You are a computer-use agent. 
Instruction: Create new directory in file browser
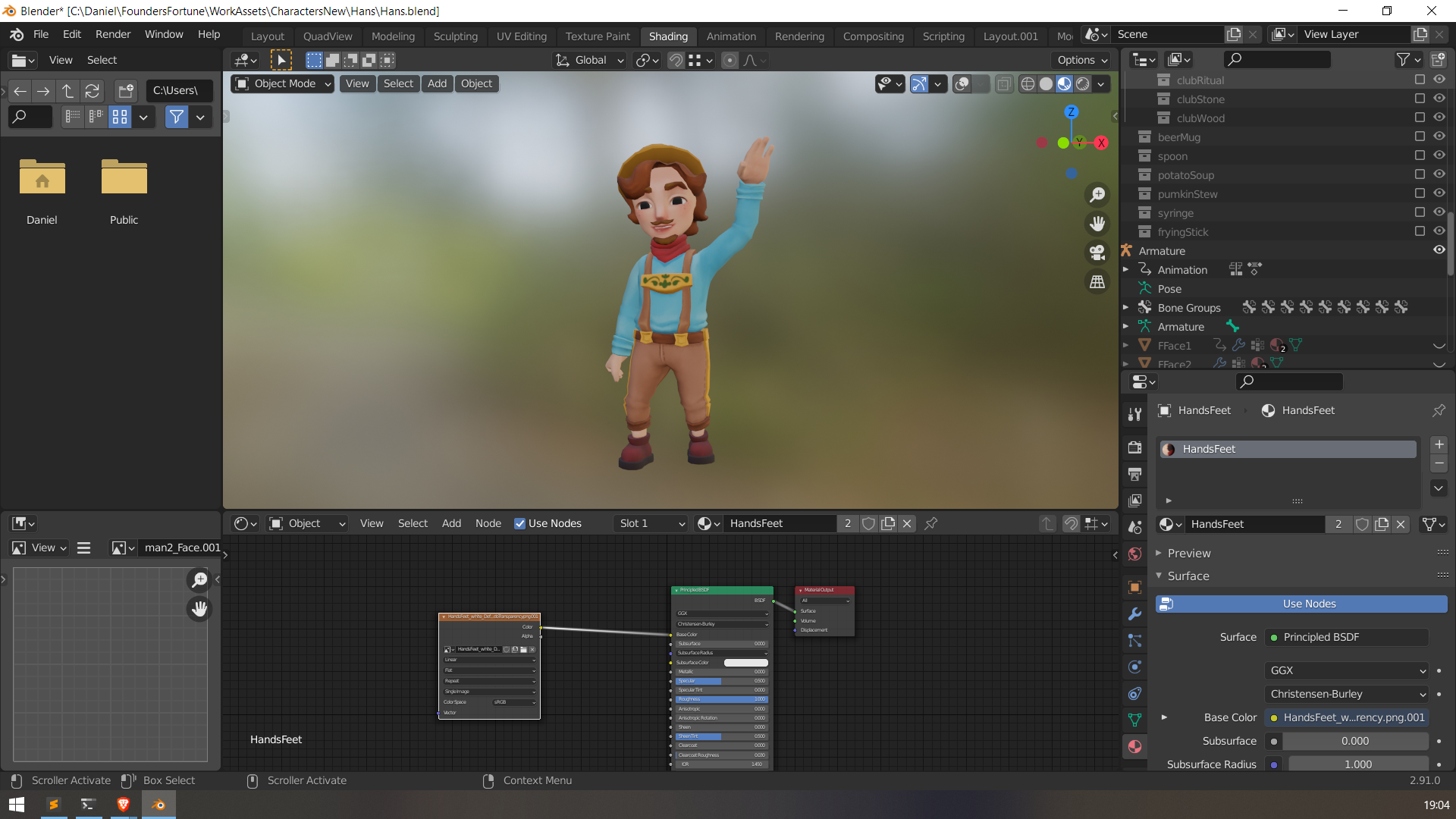126,91
